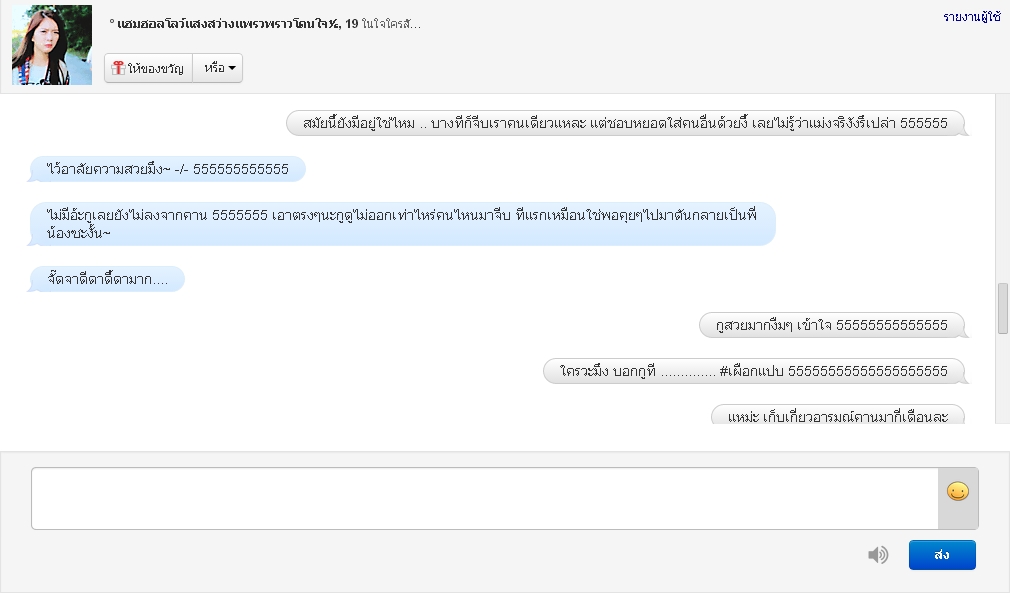Click the chat scrollbar thumb
The image size is (1010, 613).
[1002, 308]
